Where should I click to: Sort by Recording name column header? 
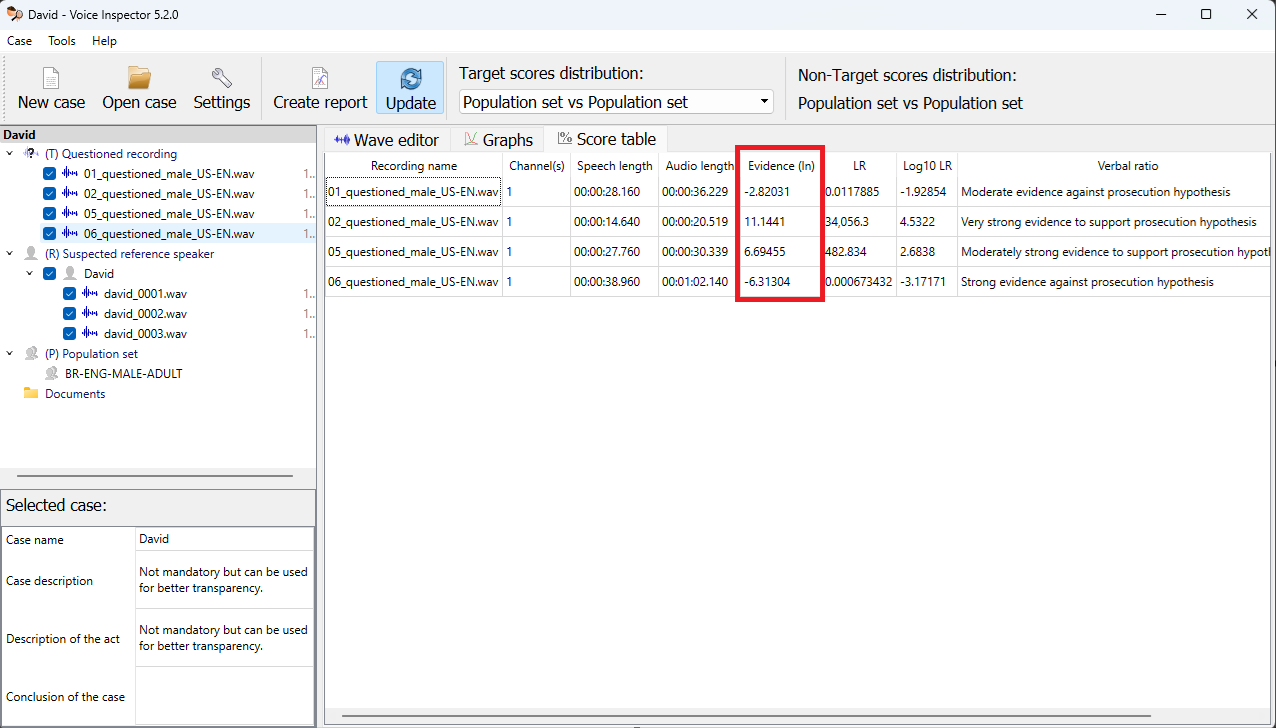pyautogui.click(x=414, y=166)
